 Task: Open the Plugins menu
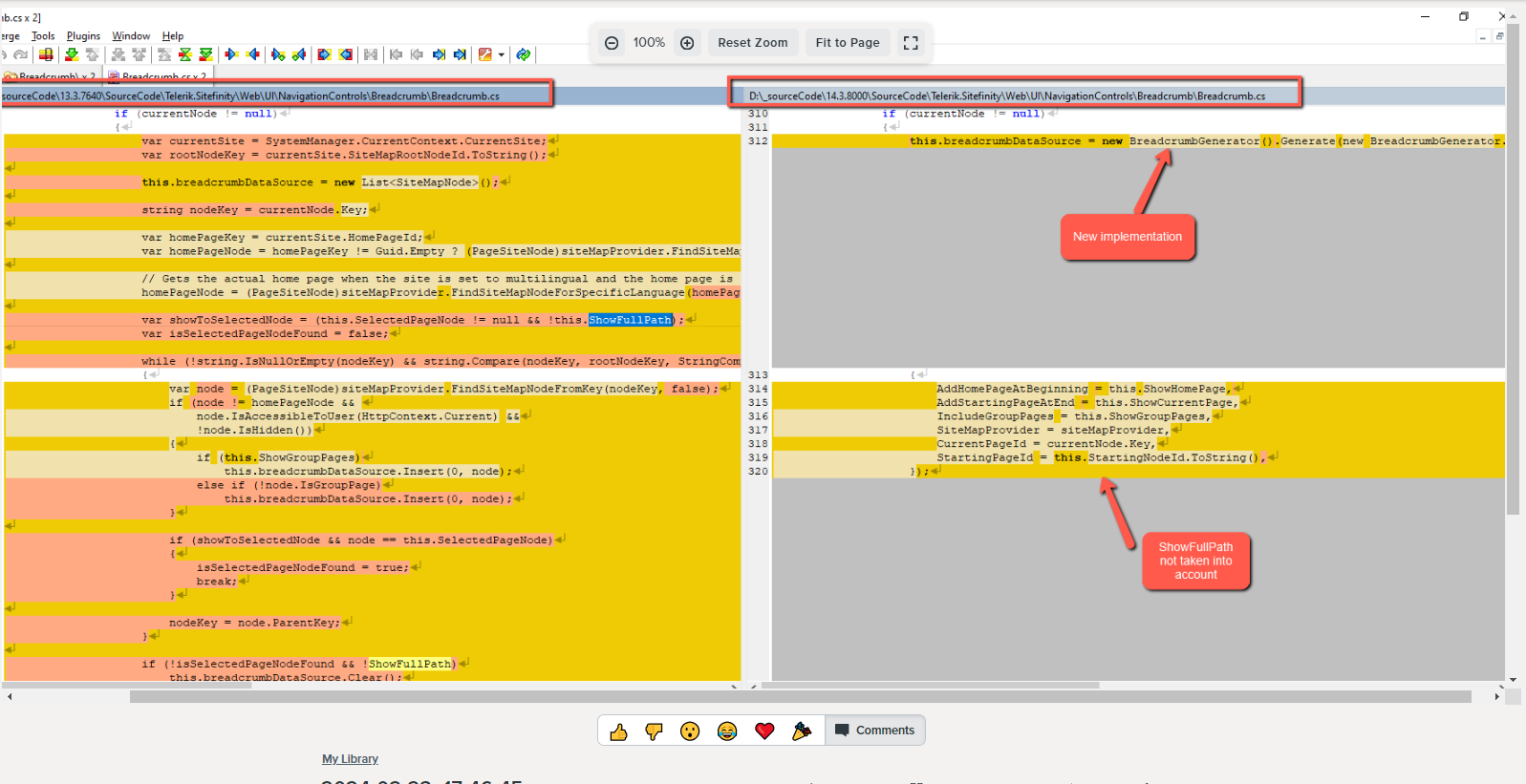point(83,36)
